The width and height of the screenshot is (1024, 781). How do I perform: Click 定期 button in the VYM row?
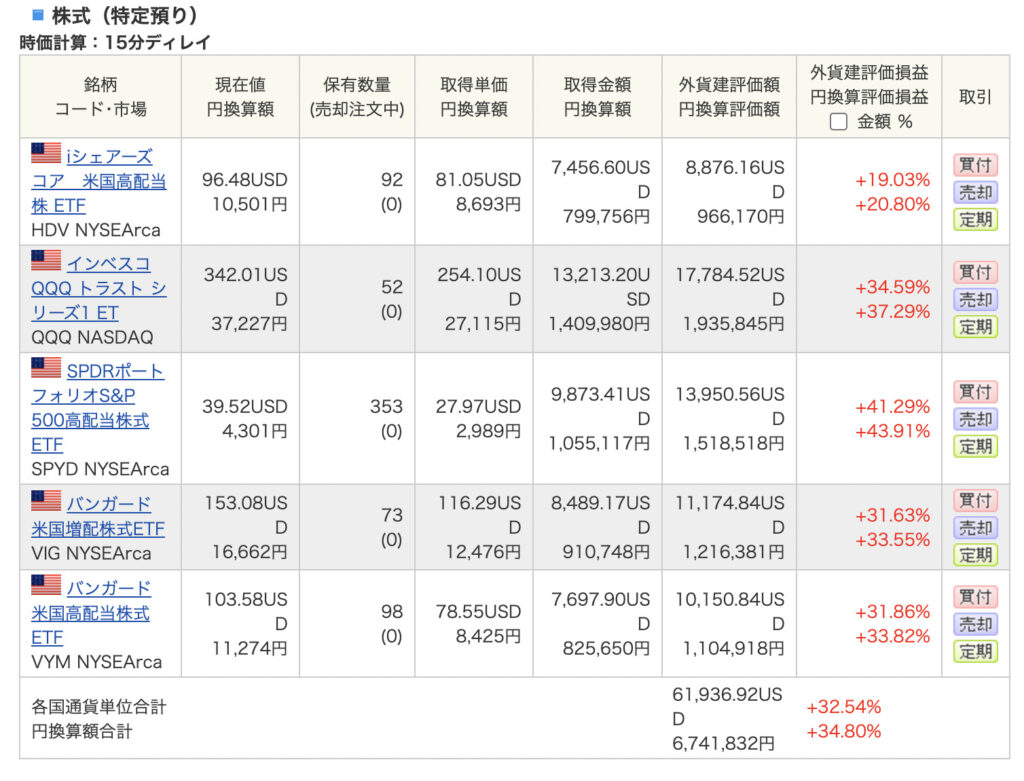tap(975, 652)
